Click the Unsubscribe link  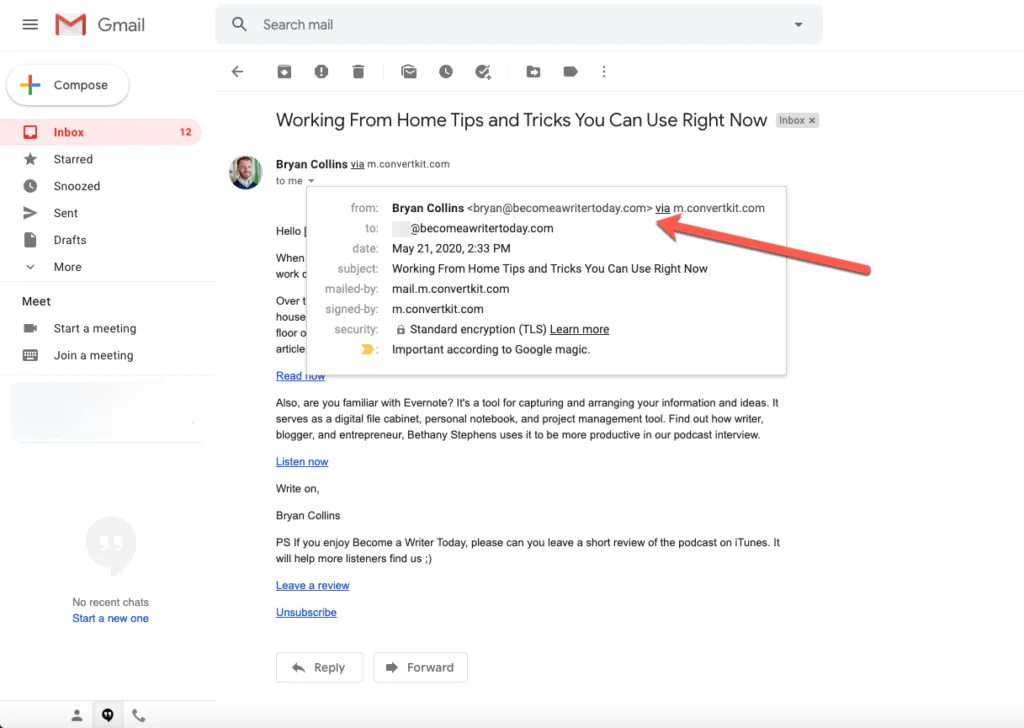[306, 611]
